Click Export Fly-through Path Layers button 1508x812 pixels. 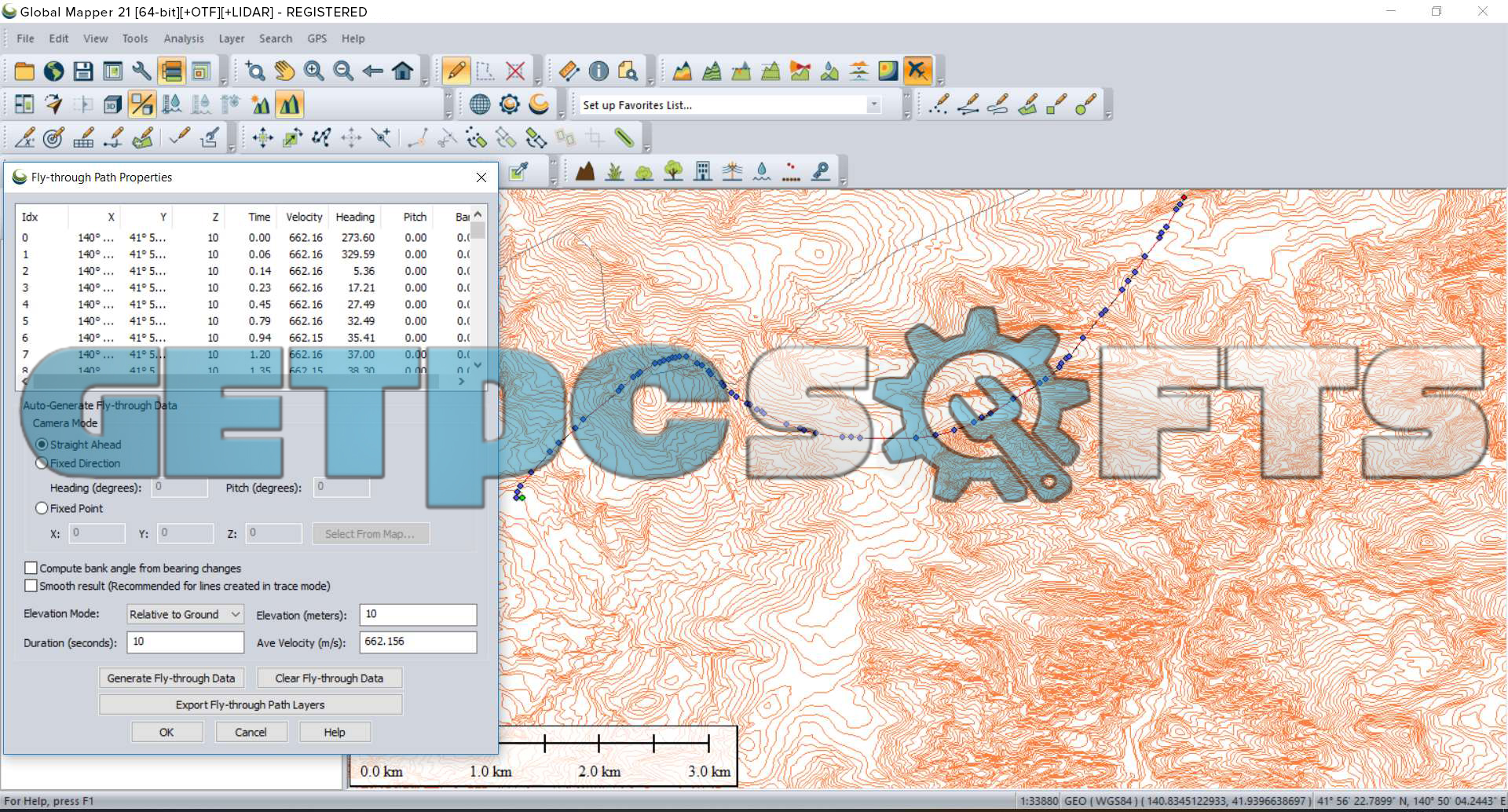(251, 705)
